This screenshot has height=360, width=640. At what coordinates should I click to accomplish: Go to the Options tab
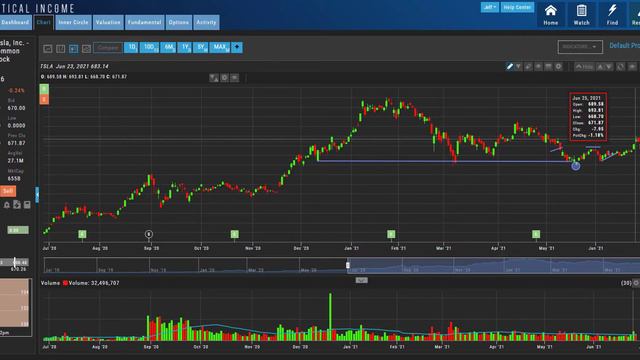(179, 22)
